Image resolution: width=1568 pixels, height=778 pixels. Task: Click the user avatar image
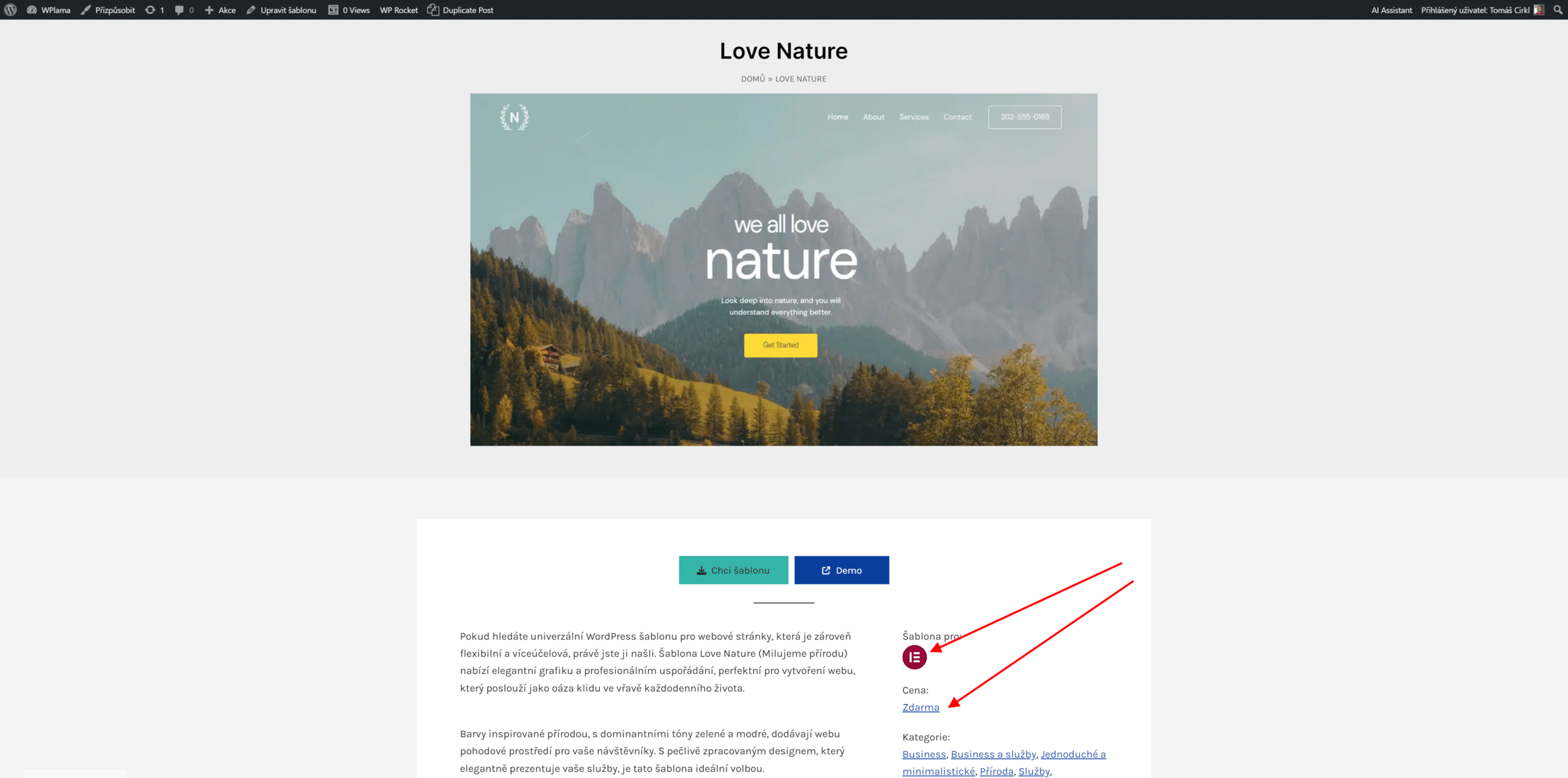(x=1539, y=10)
